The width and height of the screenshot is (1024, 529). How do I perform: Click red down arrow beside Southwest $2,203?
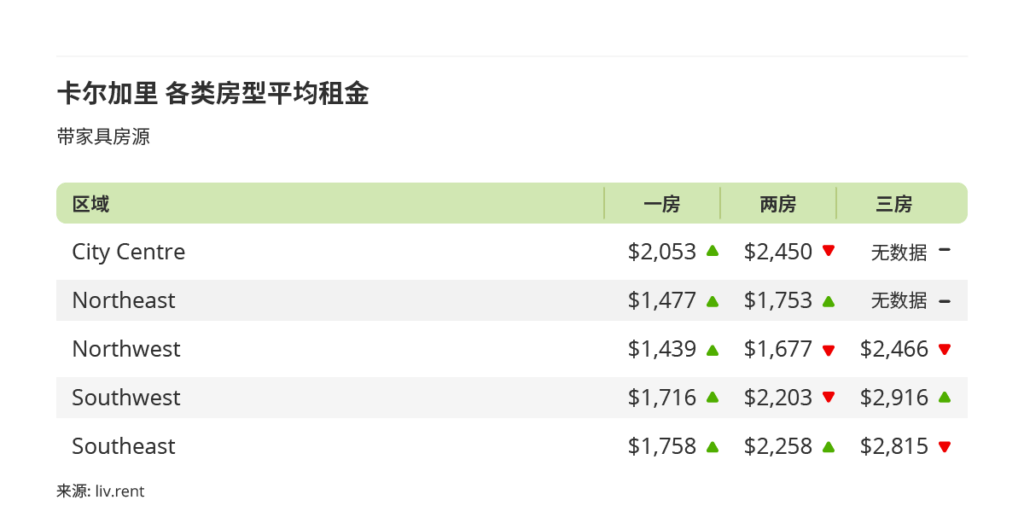828,397
